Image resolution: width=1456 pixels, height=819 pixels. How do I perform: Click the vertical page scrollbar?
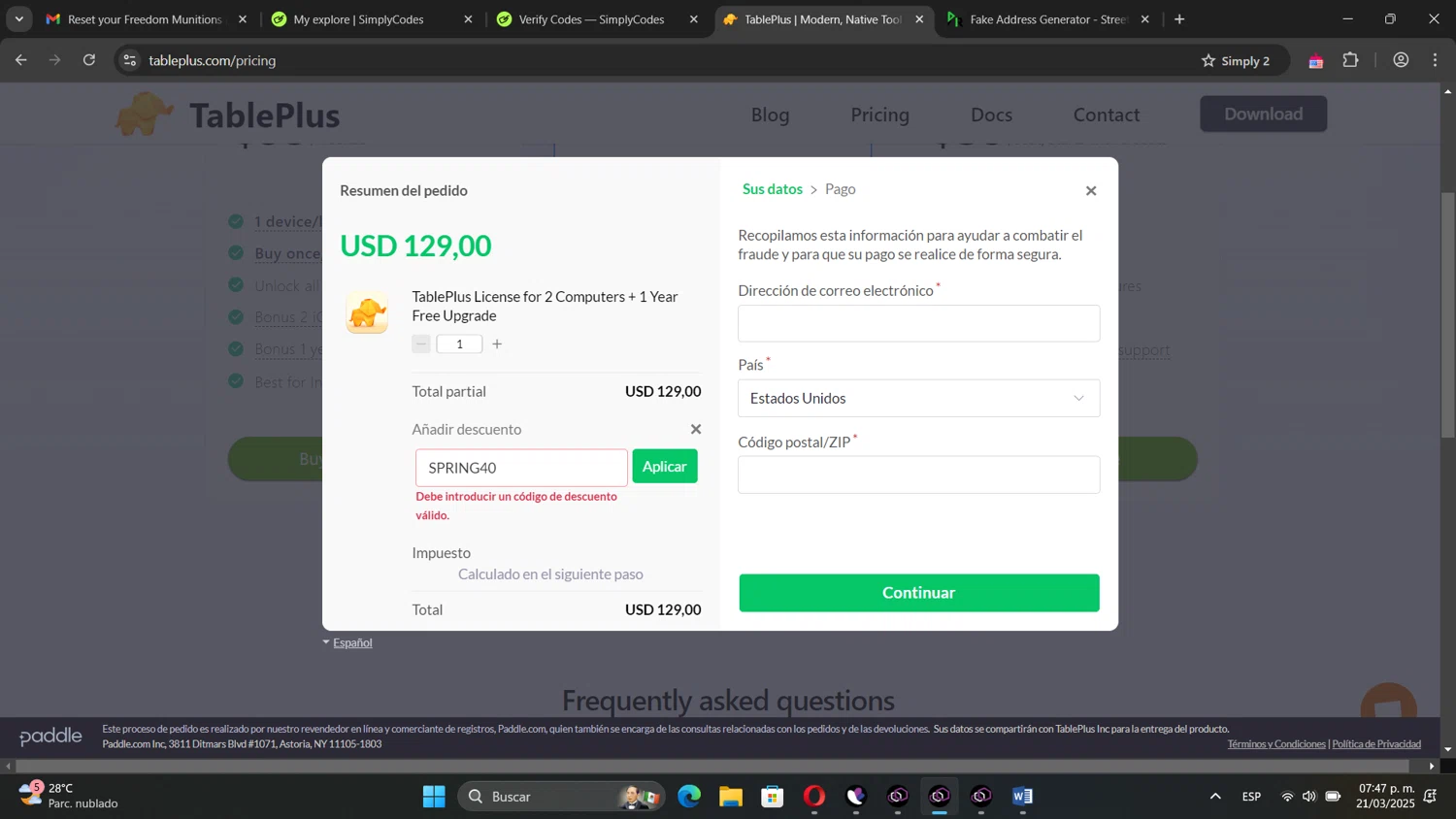click(1447, 315)
